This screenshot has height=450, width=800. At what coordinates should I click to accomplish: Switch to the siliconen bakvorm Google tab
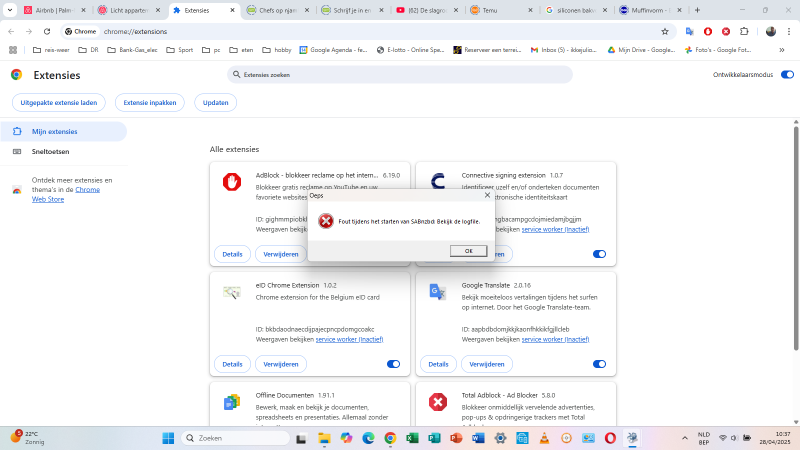pos(576,10)
